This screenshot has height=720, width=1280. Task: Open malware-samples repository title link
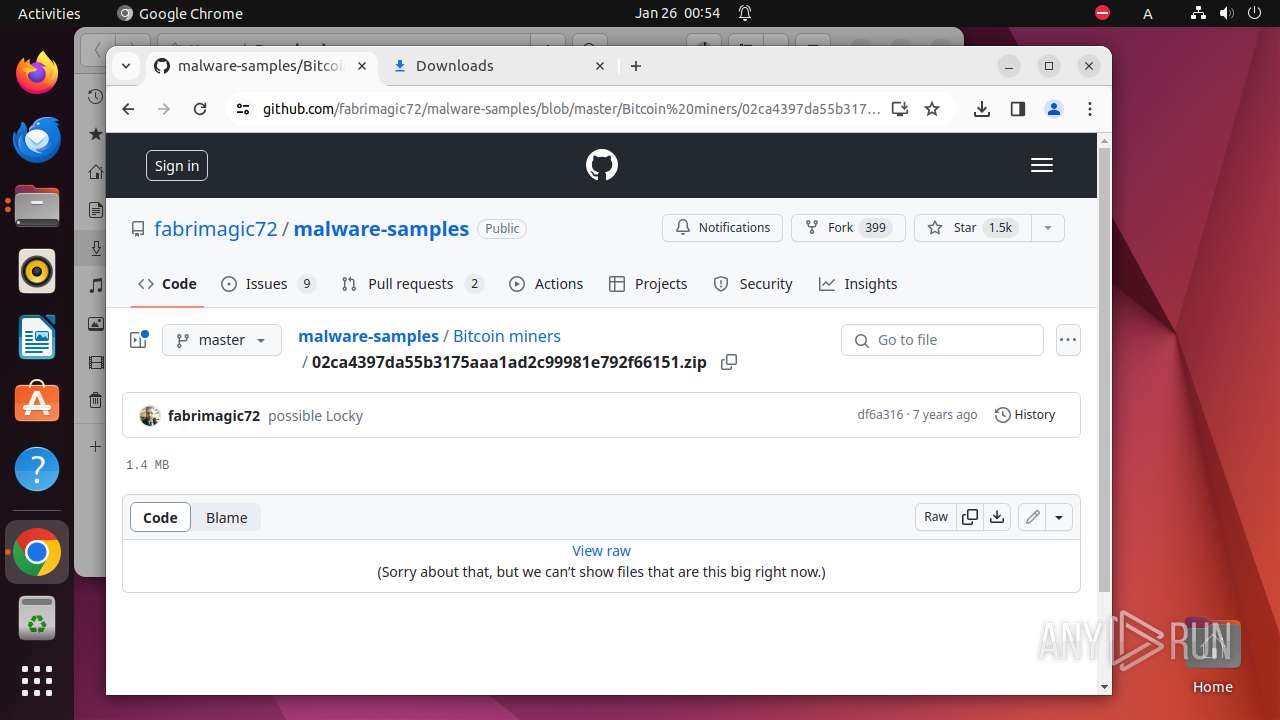(x=381, y=229)
